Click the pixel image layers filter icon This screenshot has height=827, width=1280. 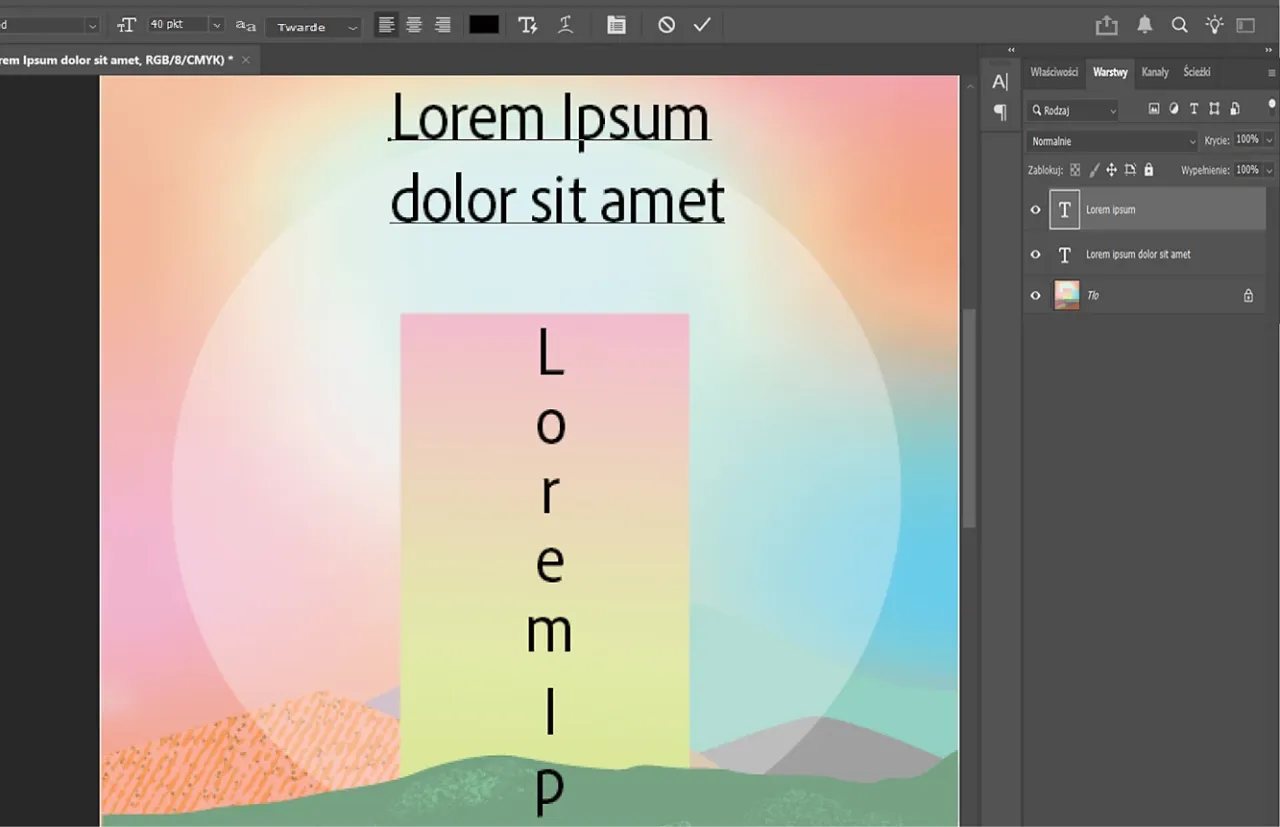point(1154,108)
